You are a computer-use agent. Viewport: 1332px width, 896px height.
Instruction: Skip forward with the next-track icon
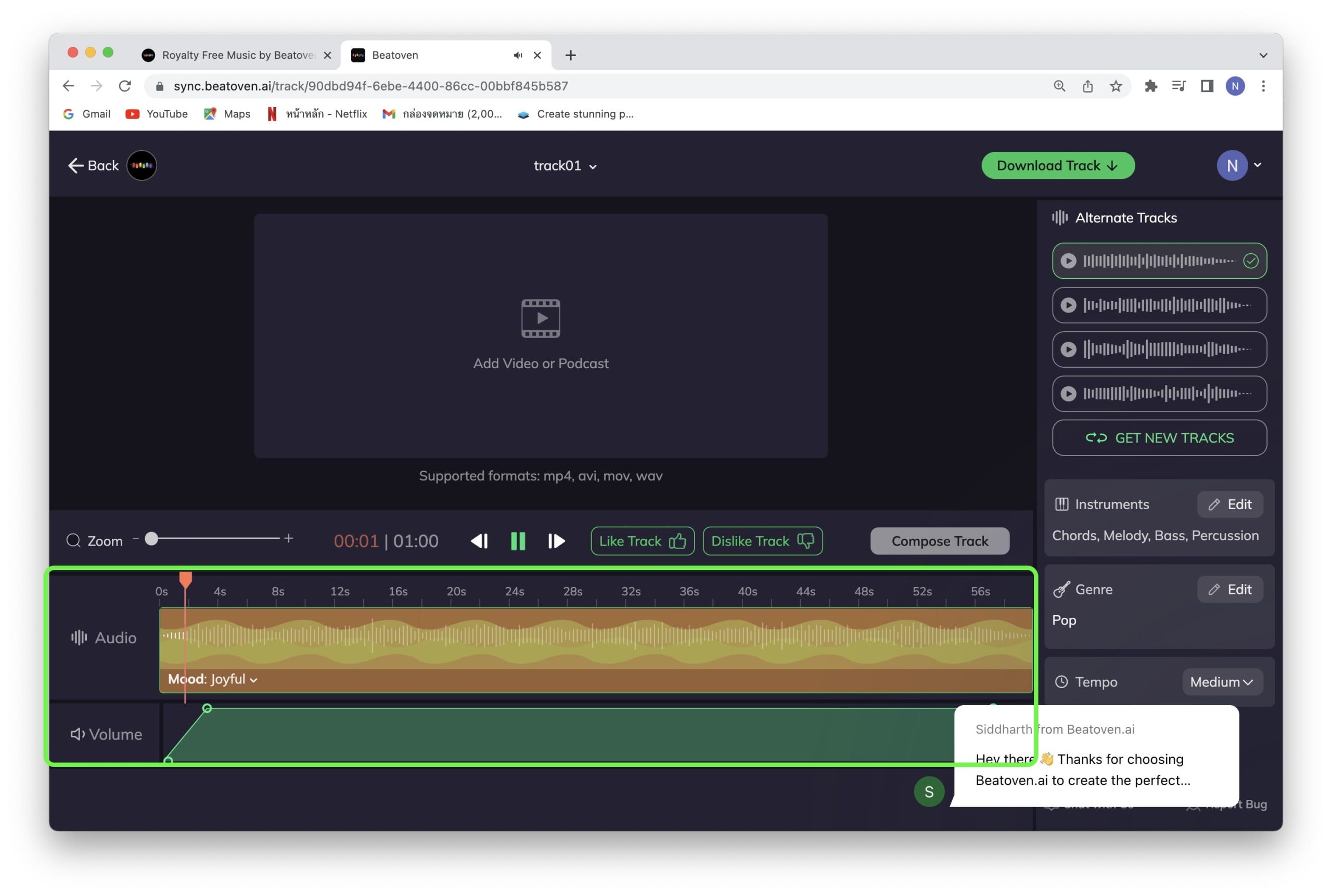tap(556, 541)
